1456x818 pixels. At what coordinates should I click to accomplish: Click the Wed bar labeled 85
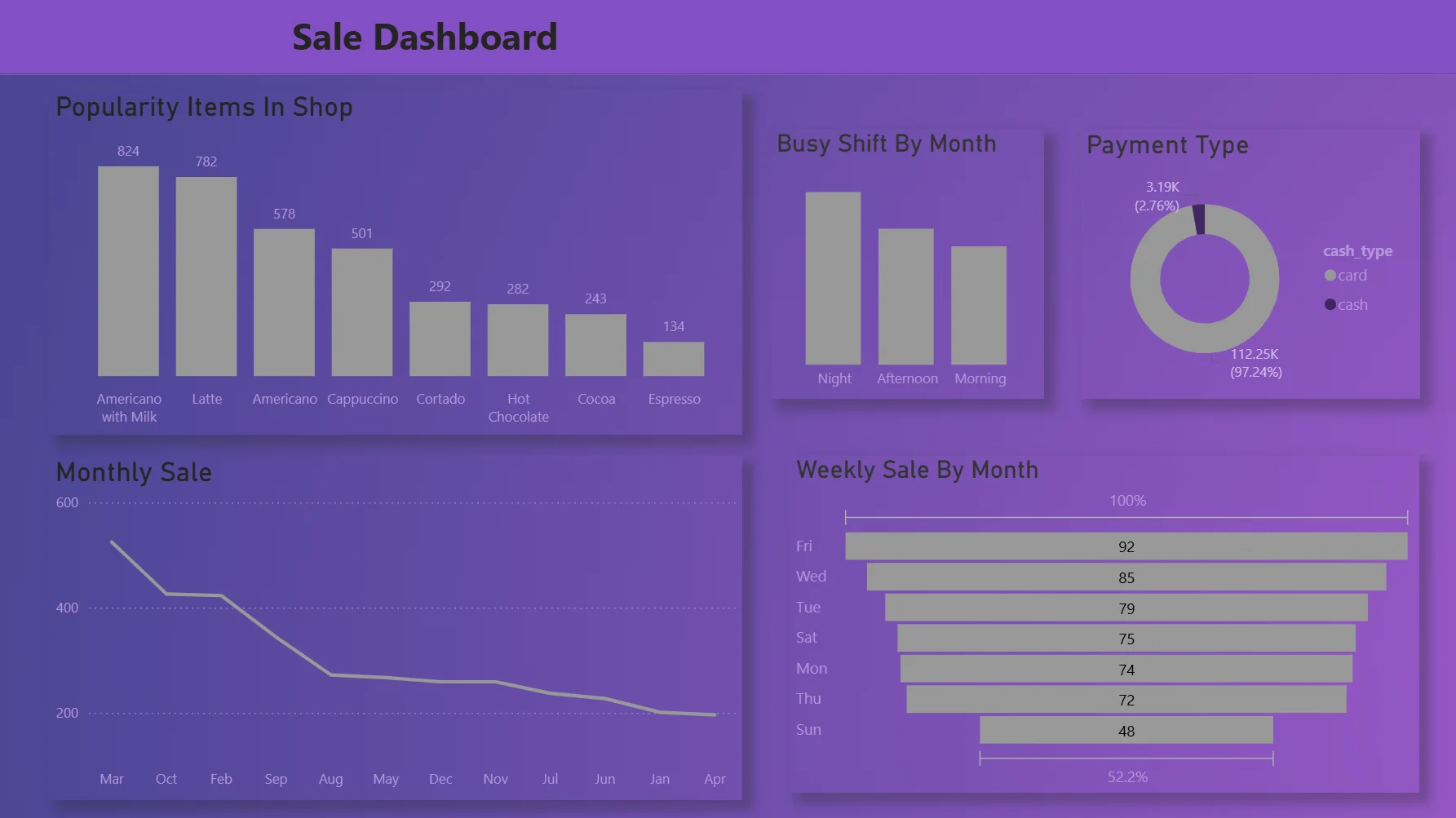(1126, 577)
